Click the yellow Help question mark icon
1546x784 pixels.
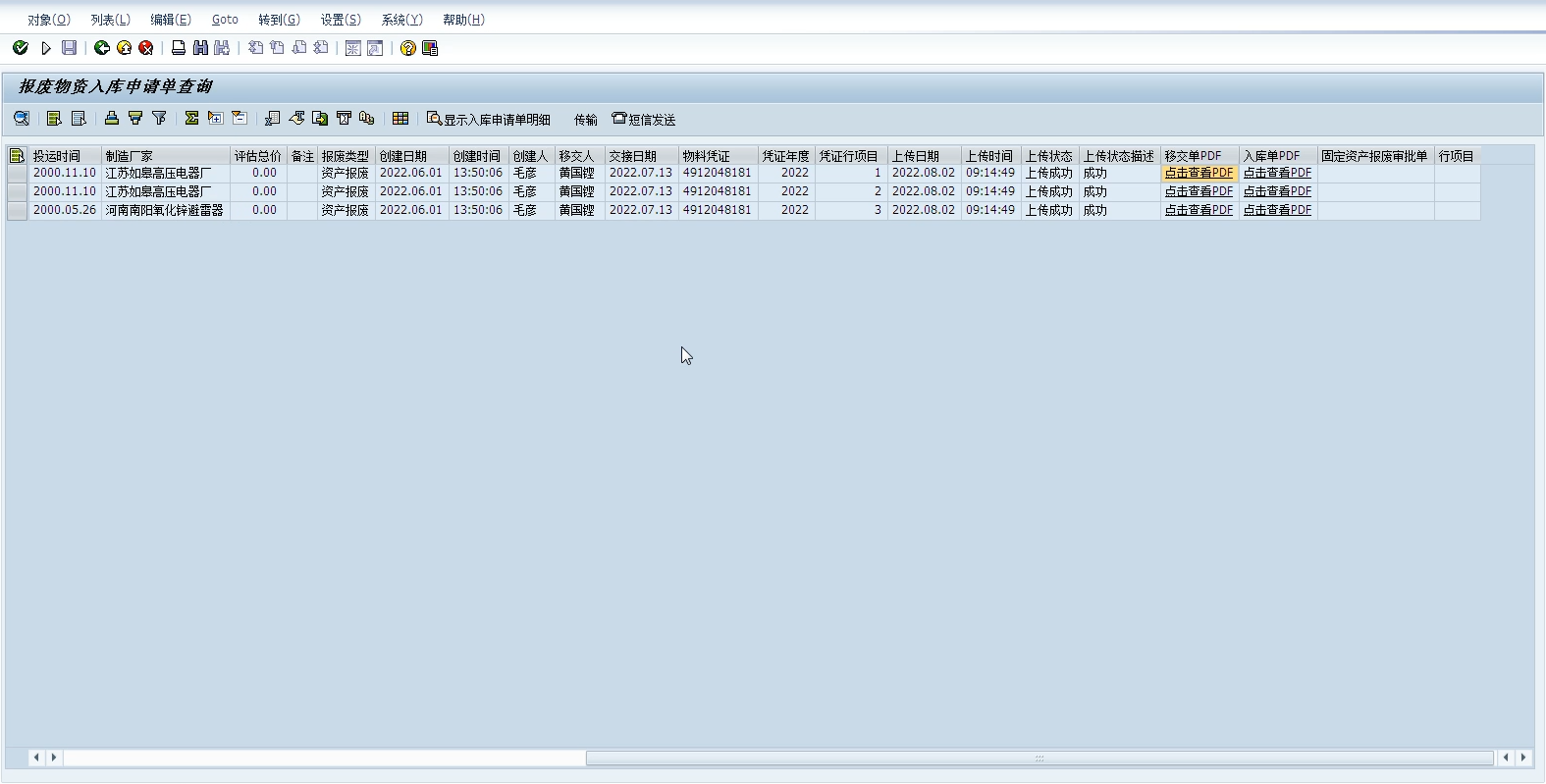pyautogui.click(x=408, y=48)
